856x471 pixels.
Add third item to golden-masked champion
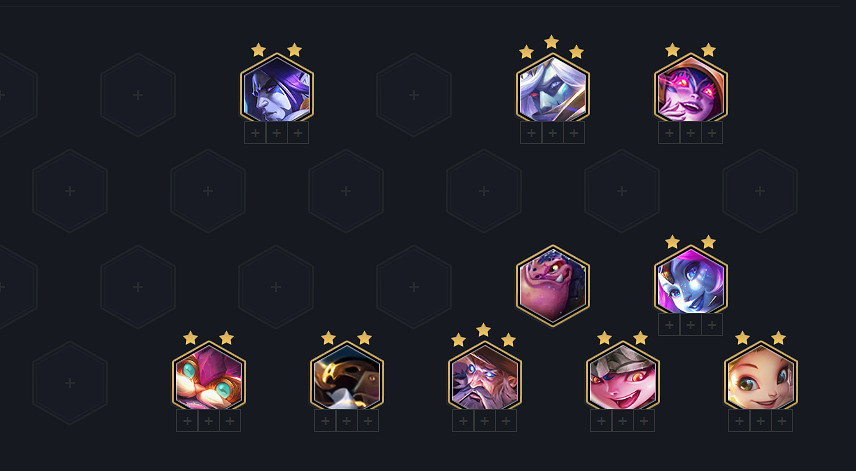(368, 421)
